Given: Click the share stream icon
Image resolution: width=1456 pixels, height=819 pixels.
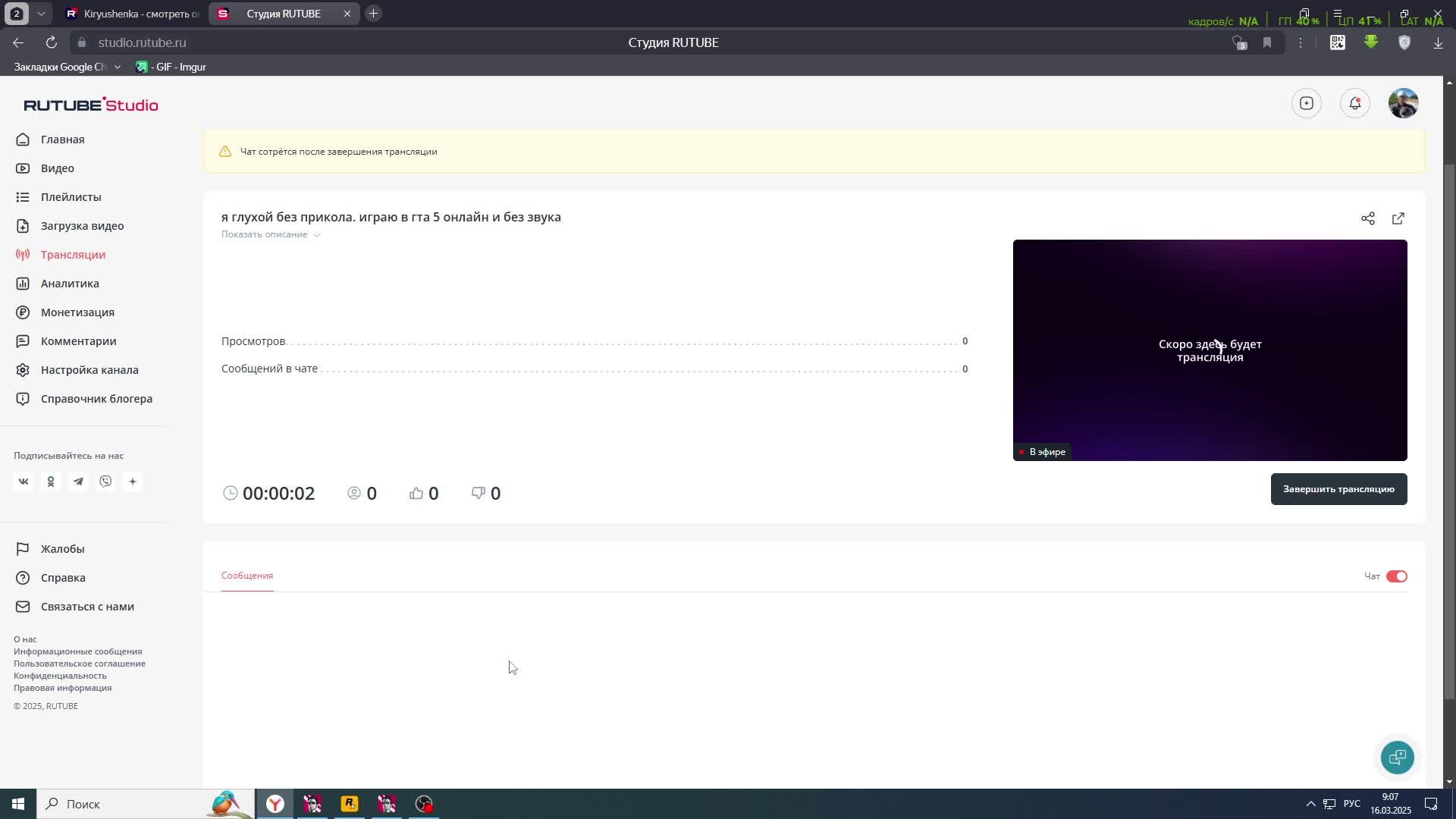Looking at the screenshot, I should pyautogui.click(x=1368, y=218).
